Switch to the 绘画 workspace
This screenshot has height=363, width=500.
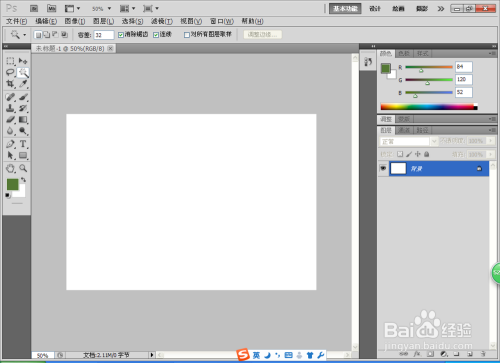(398, 9)
